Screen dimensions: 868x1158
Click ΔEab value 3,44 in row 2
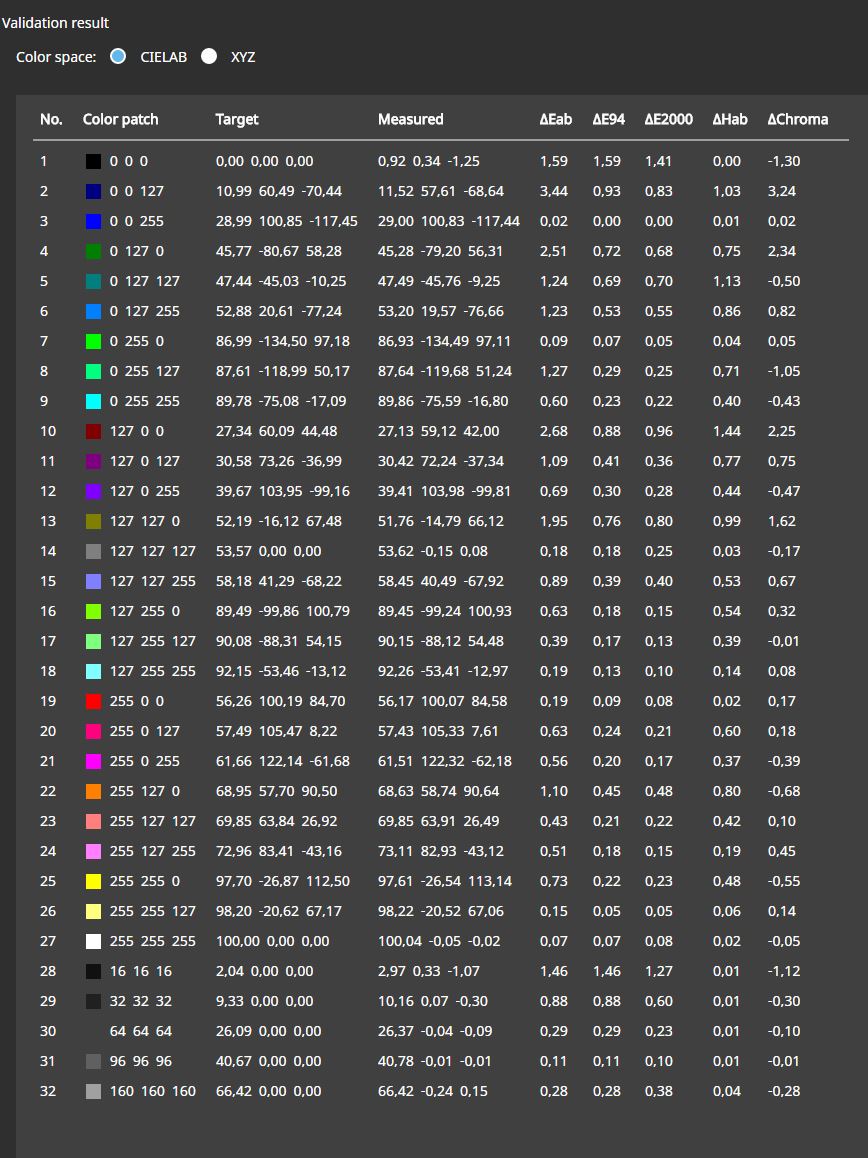click(x=553, y=191)
